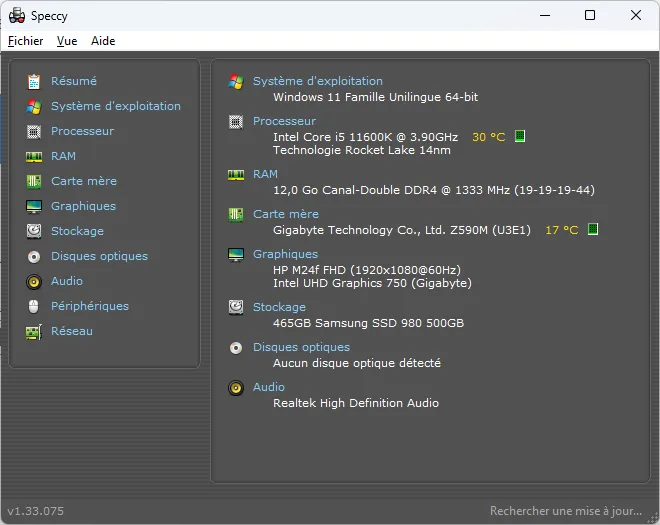Click the Windows flag icon in summary panel

pyautogui.click(x=236, y=82)
